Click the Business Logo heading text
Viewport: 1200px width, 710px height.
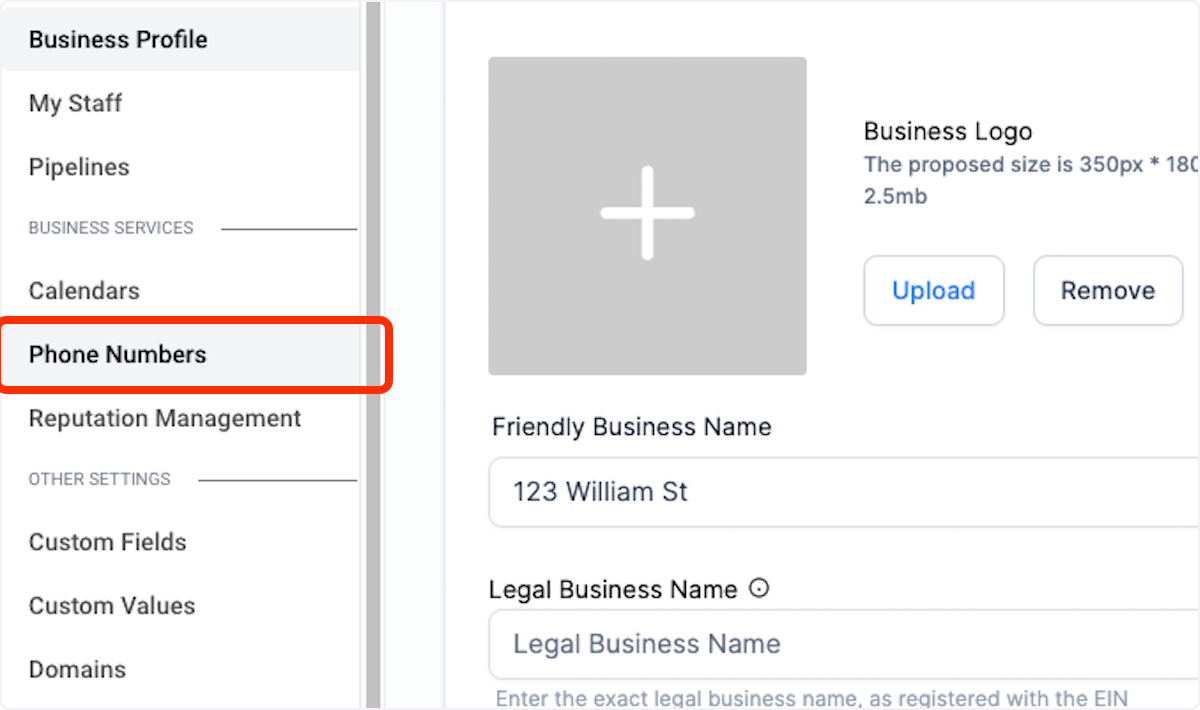(947, 131)
